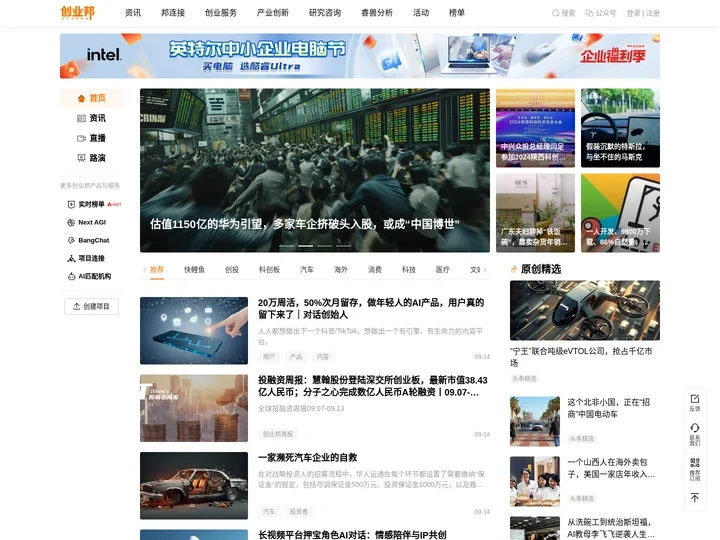Switch to the 海外 category tab

click(341, 270)
